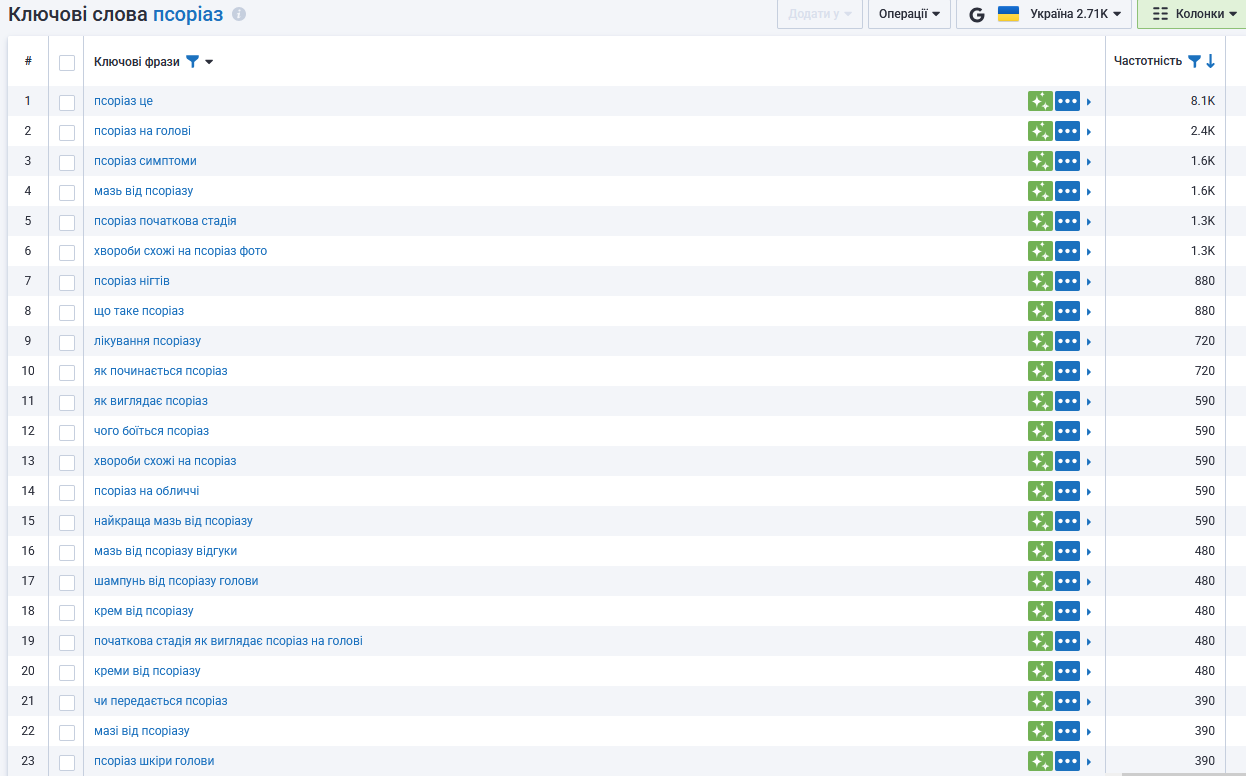Click green sparkle icon for мазі від псоріазу

click(1040, 731)
